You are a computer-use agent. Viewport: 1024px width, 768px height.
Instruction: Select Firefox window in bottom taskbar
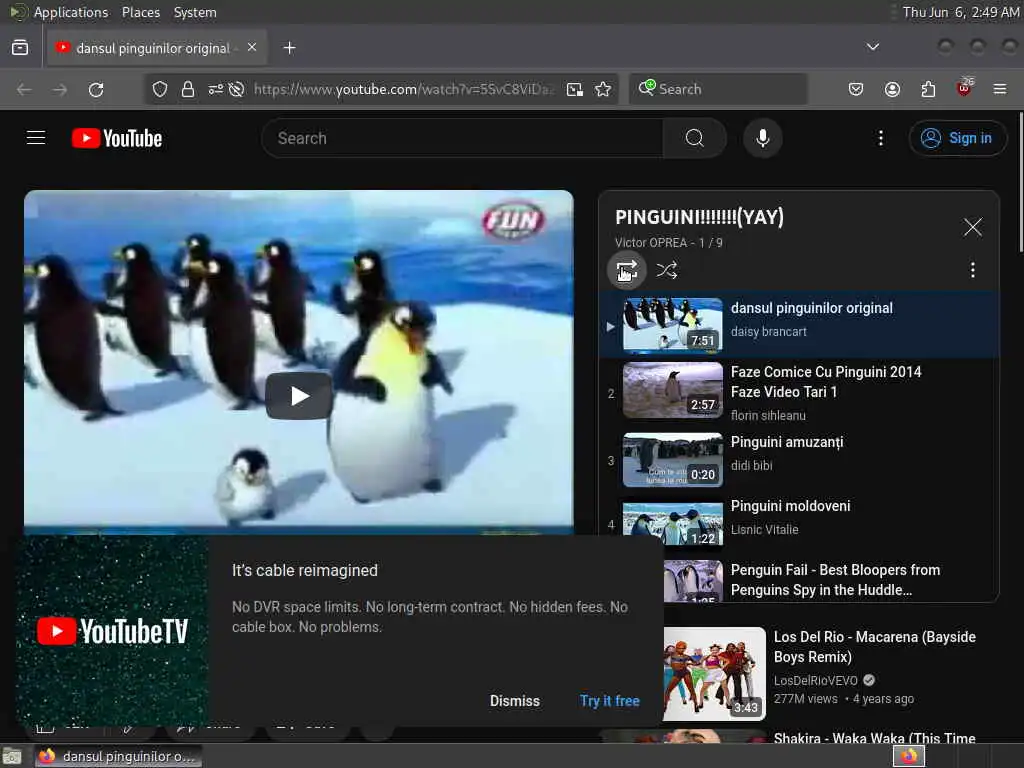point(118,756)
